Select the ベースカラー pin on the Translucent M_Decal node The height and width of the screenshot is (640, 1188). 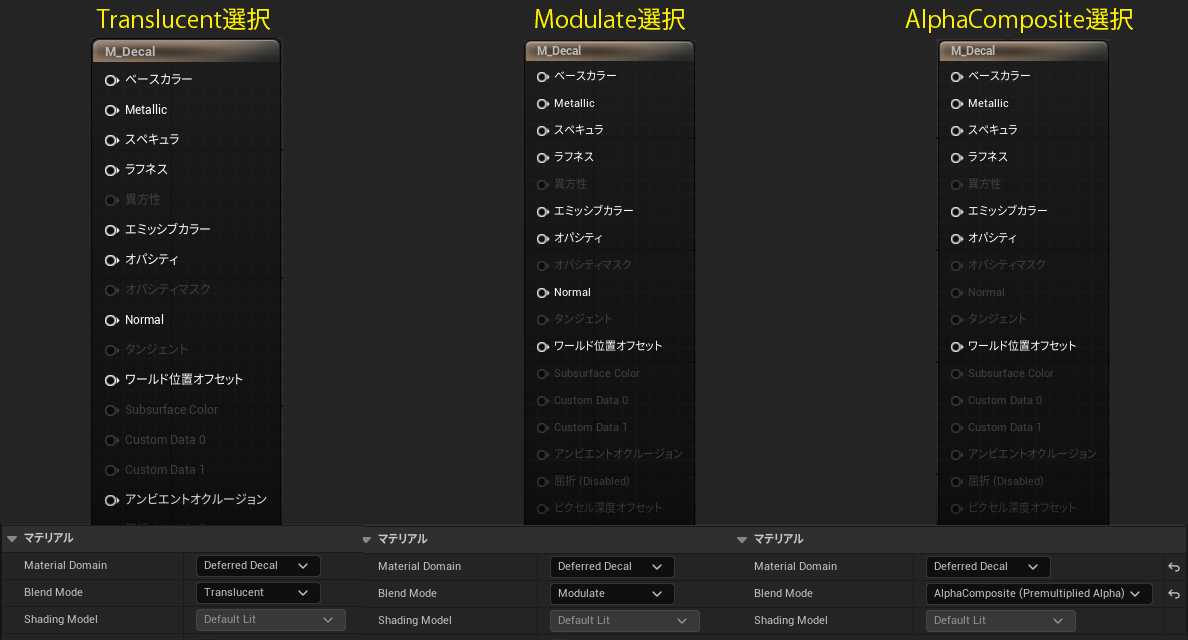point(110,79)
